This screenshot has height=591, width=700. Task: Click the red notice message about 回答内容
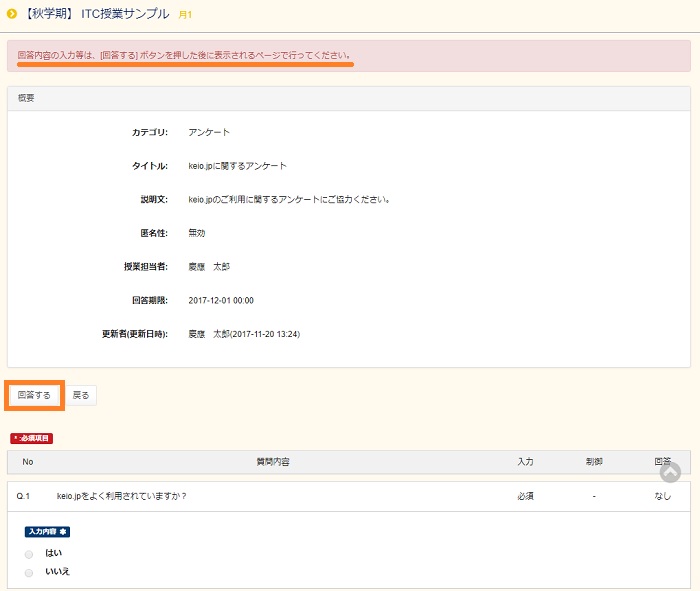tap(184, 55)
